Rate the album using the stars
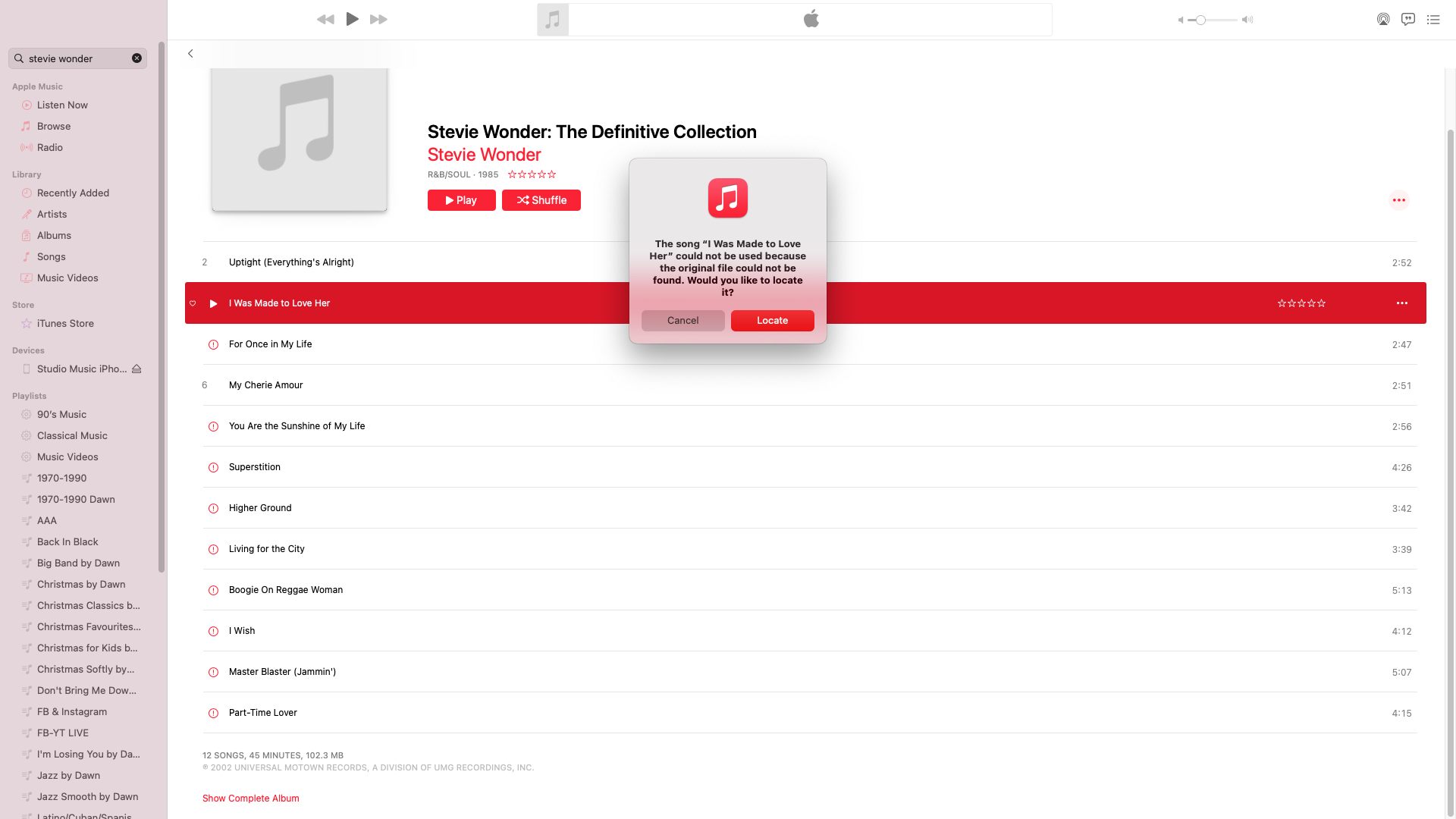Image resolution: width=1456 pixels, height=819 pixels. point(532,174)
